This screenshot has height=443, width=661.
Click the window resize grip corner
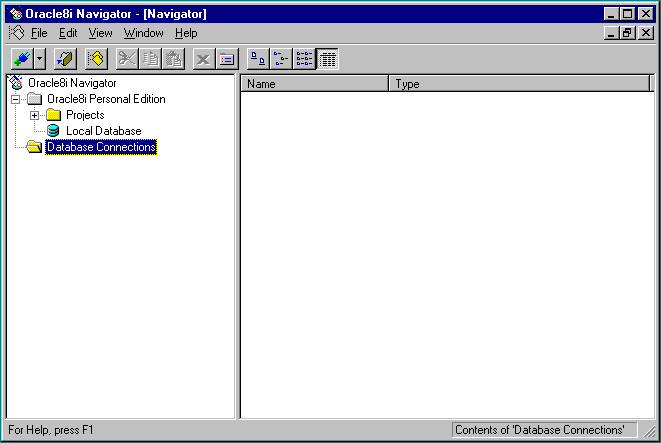click(650, 431)
